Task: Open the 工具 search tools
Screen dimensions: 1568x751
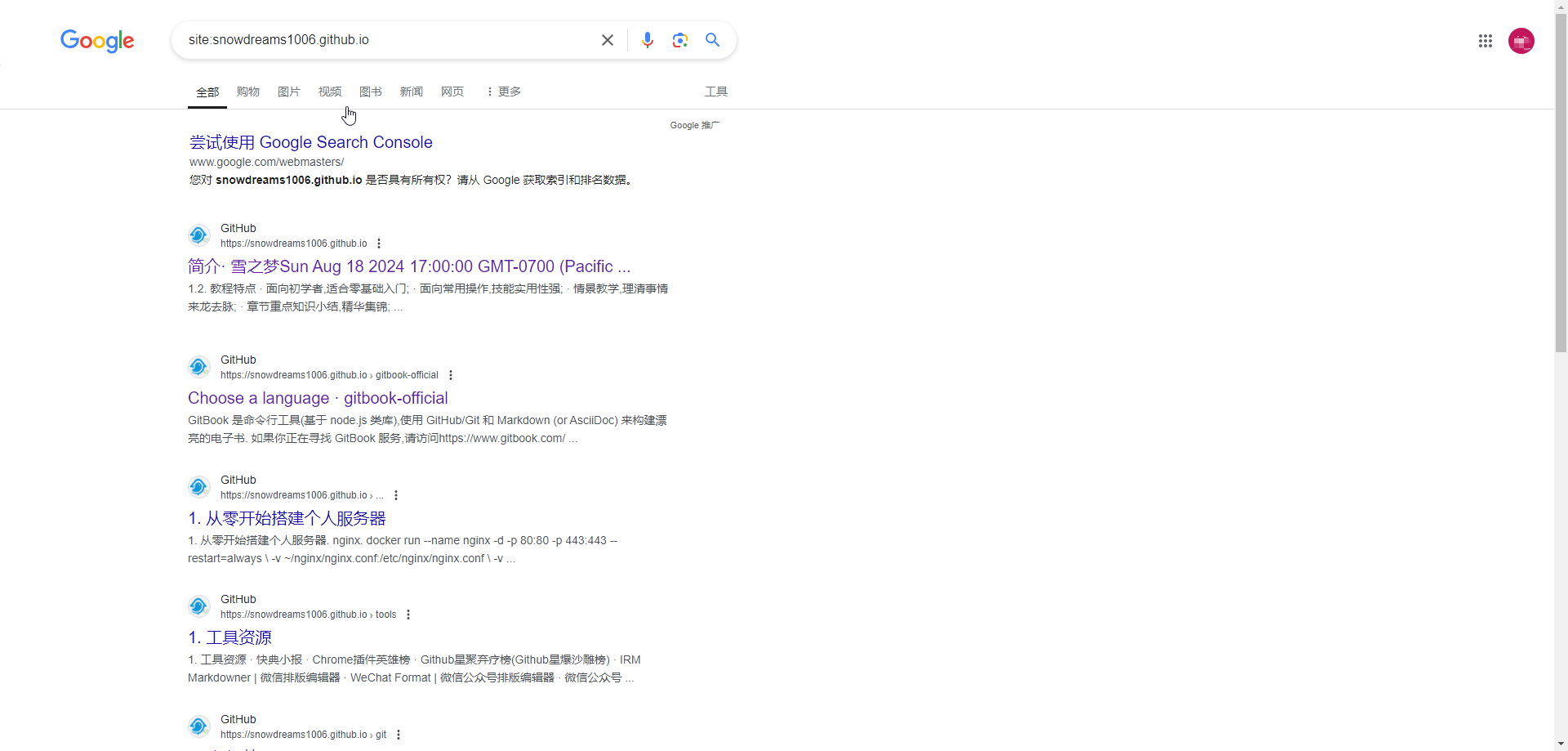Action: pyautogui.click(x=715, y=92)
